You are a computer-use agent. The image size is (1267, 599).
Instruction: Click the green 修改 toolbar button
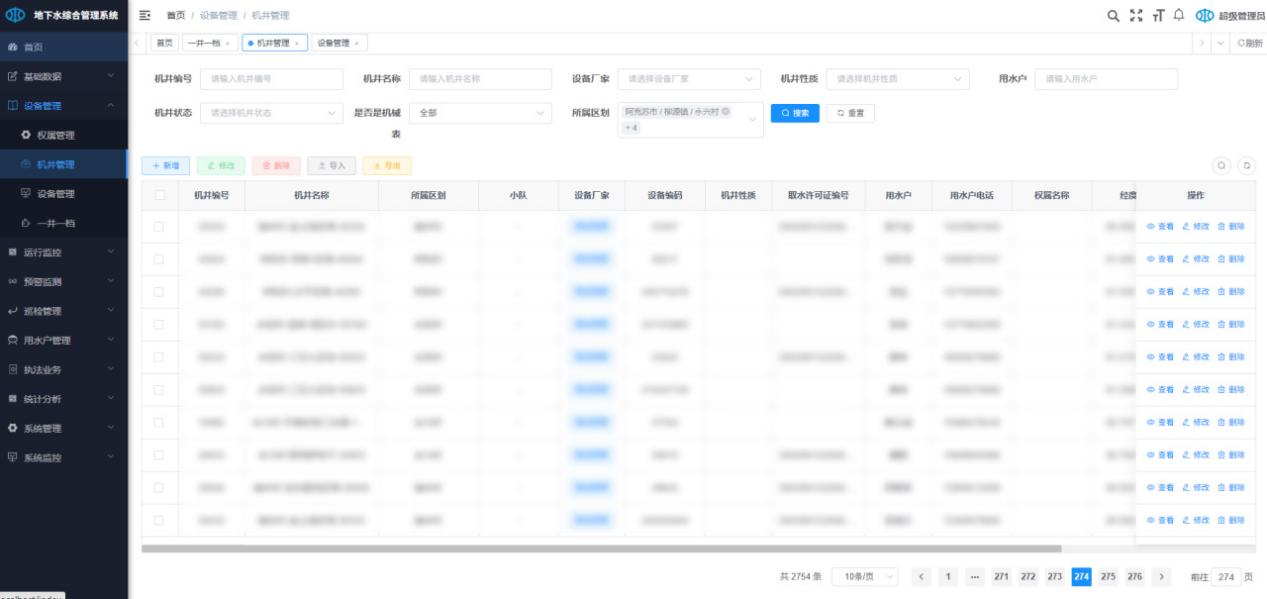coord(221,166)
